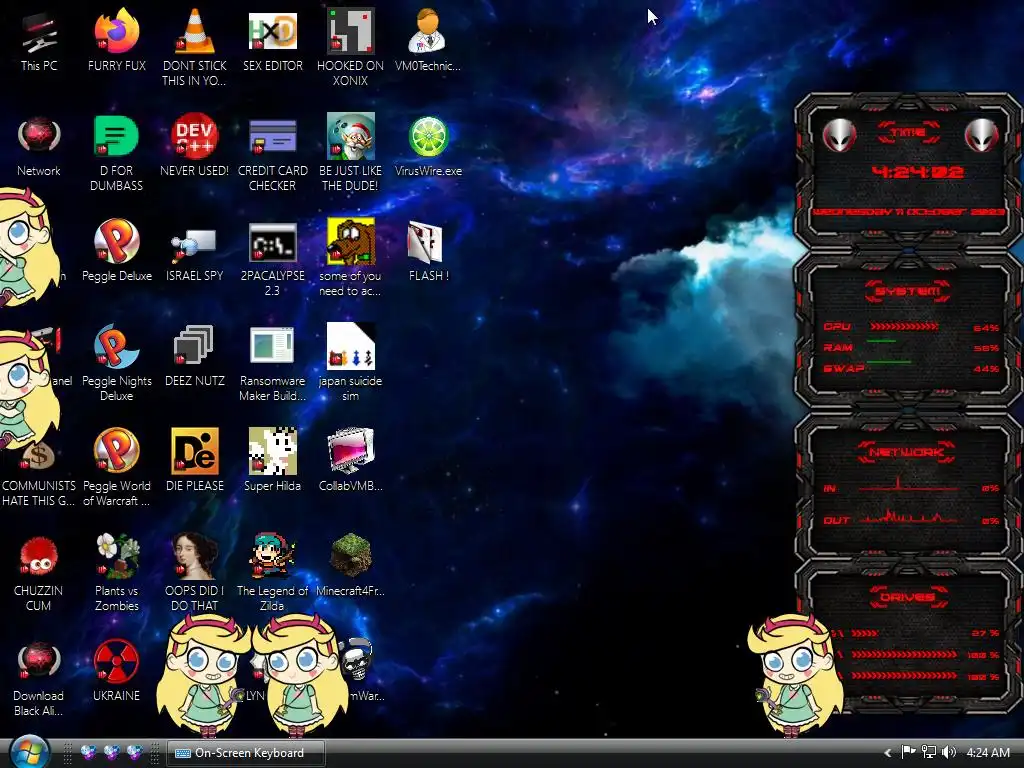This screenshot has height=768, width=1024.
Task: Click the CPU usage bar in gadget
Action: [x=904, y=327]
